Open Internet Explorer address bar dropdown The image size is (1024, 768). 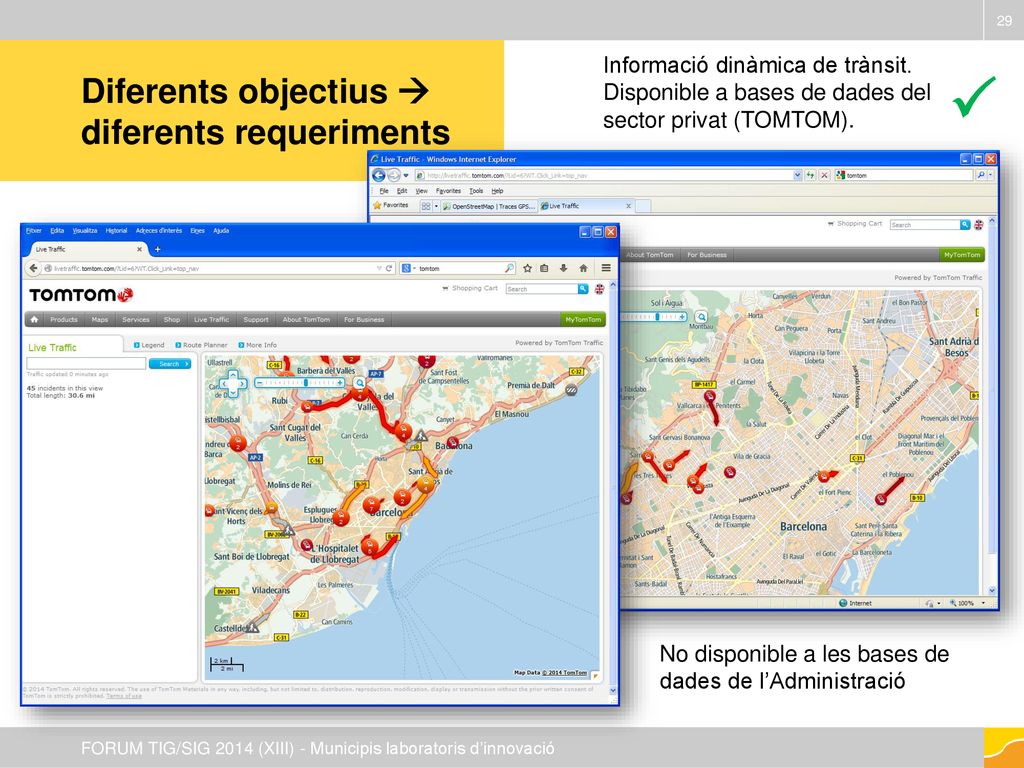coord(797,175)
